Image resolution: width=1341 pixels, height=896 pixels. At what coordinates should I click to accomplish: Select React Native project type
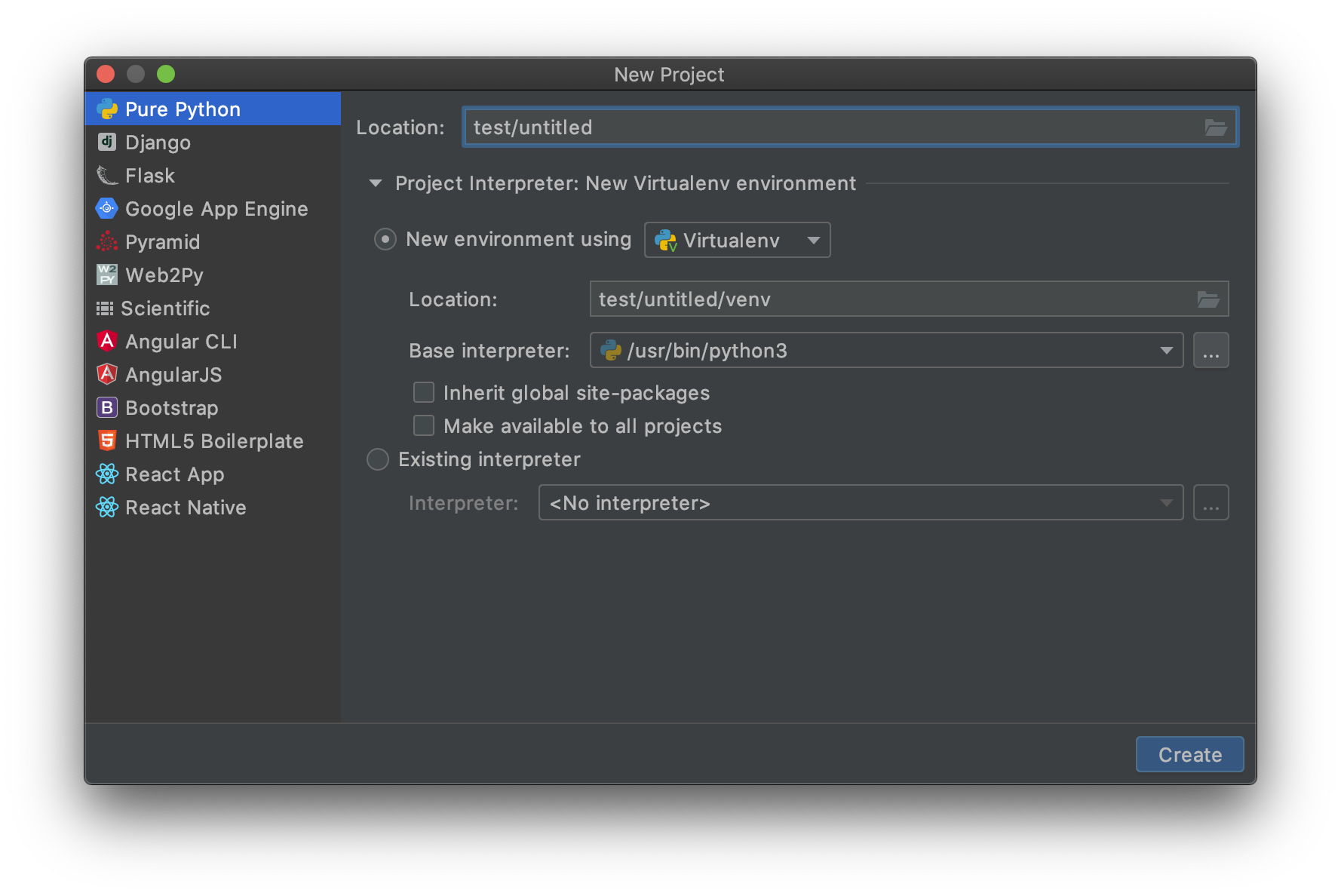(213, 507)
